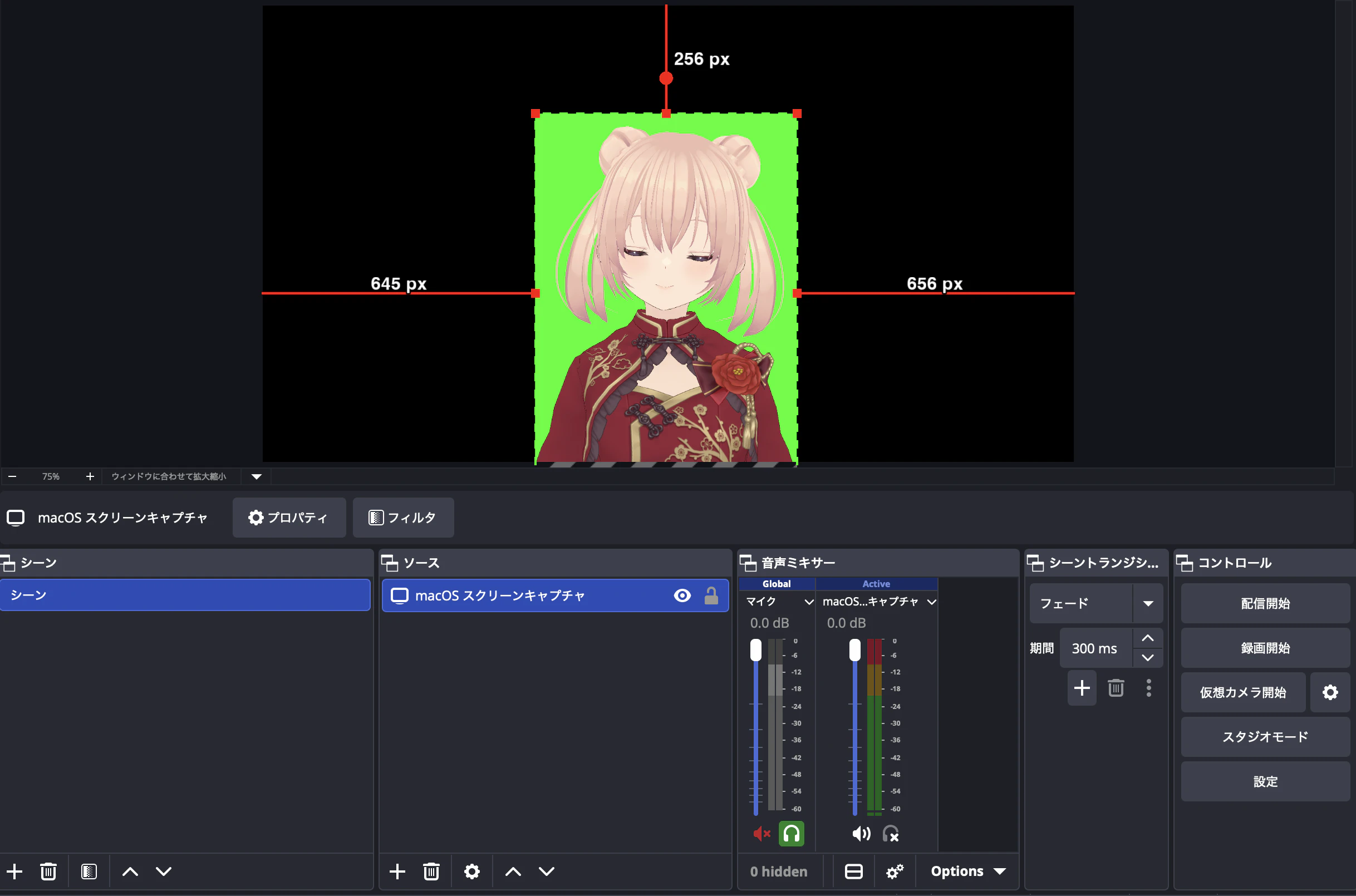Screen dimensions: 1356x896
Task: Enable スタジオモード
Action: pyautogui.click(x=1266, y=737)
